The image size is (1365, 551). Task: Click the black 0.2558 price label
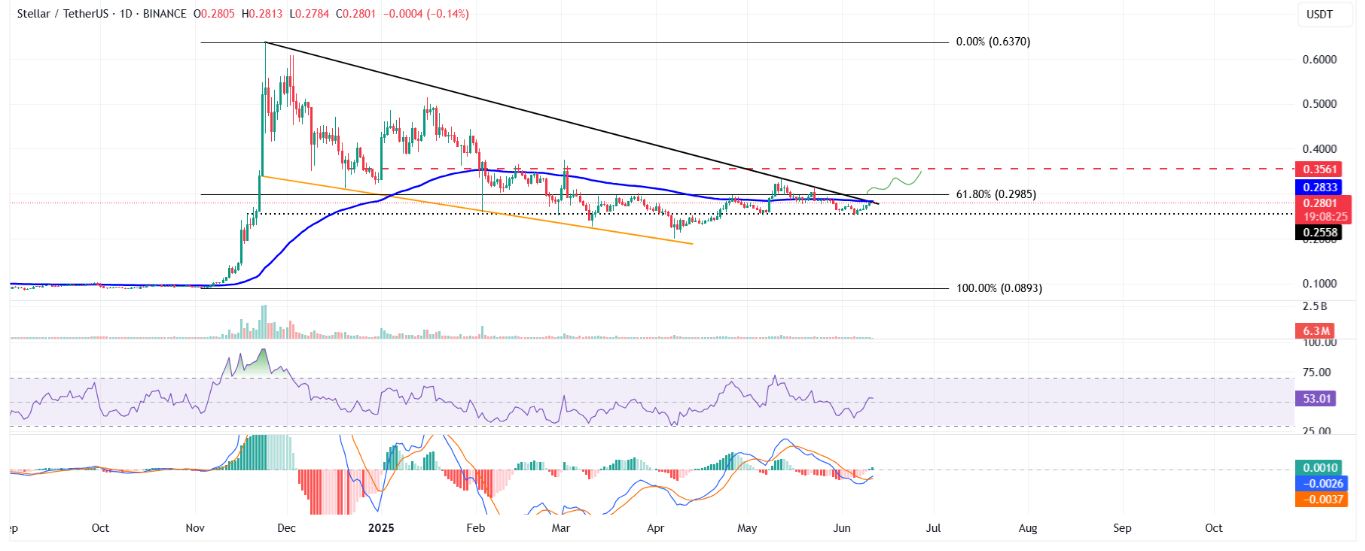click(x=1322, y=233)
